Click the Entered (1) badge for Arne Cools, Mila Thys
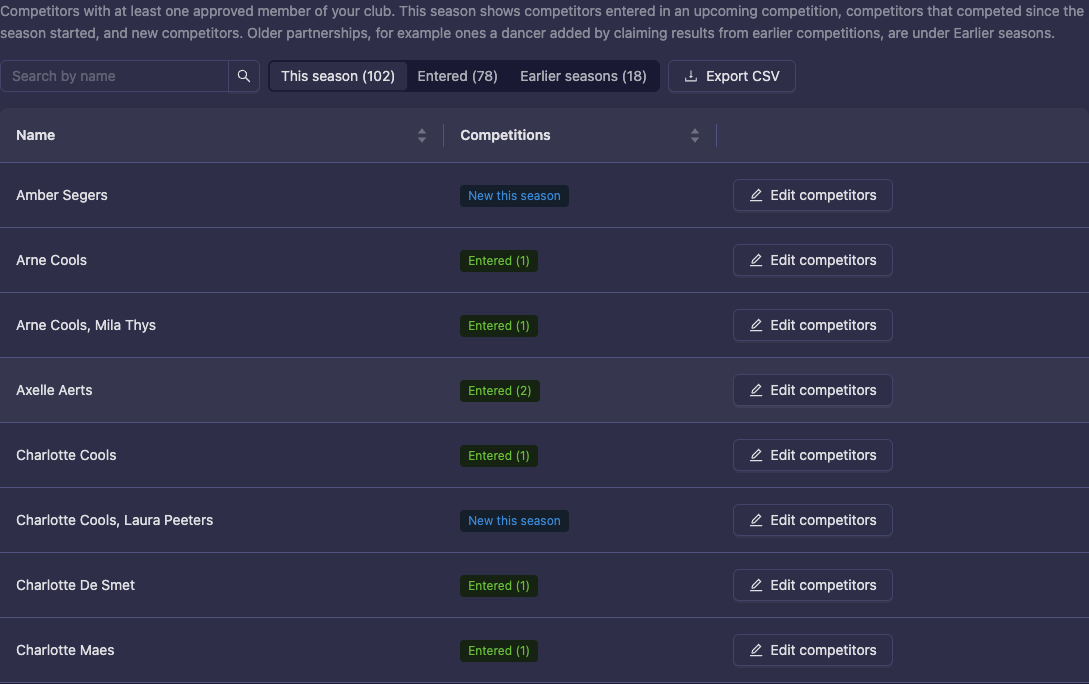1089x684 pixels. tap(499, 326)
